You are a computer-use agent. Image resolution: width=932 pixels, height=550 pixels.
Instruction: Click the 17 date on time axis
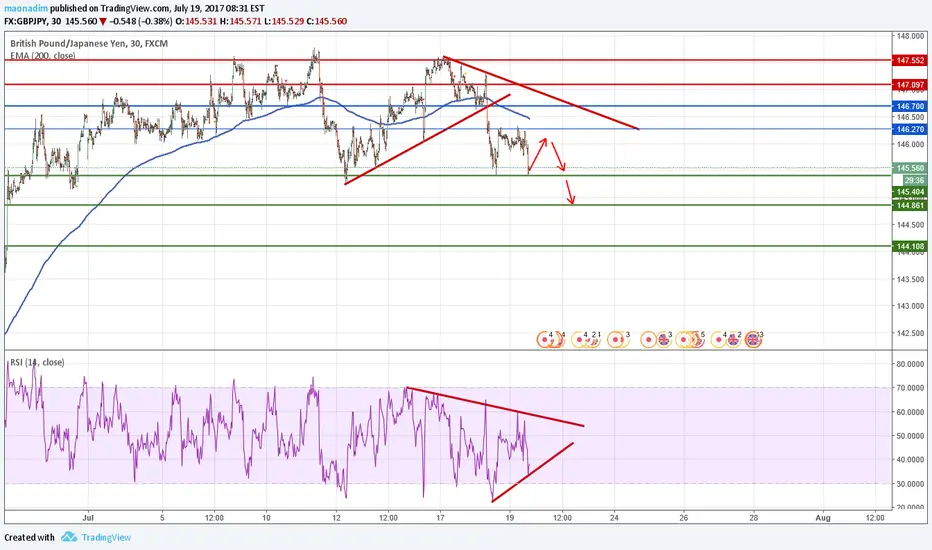click(x=440, y=518)
